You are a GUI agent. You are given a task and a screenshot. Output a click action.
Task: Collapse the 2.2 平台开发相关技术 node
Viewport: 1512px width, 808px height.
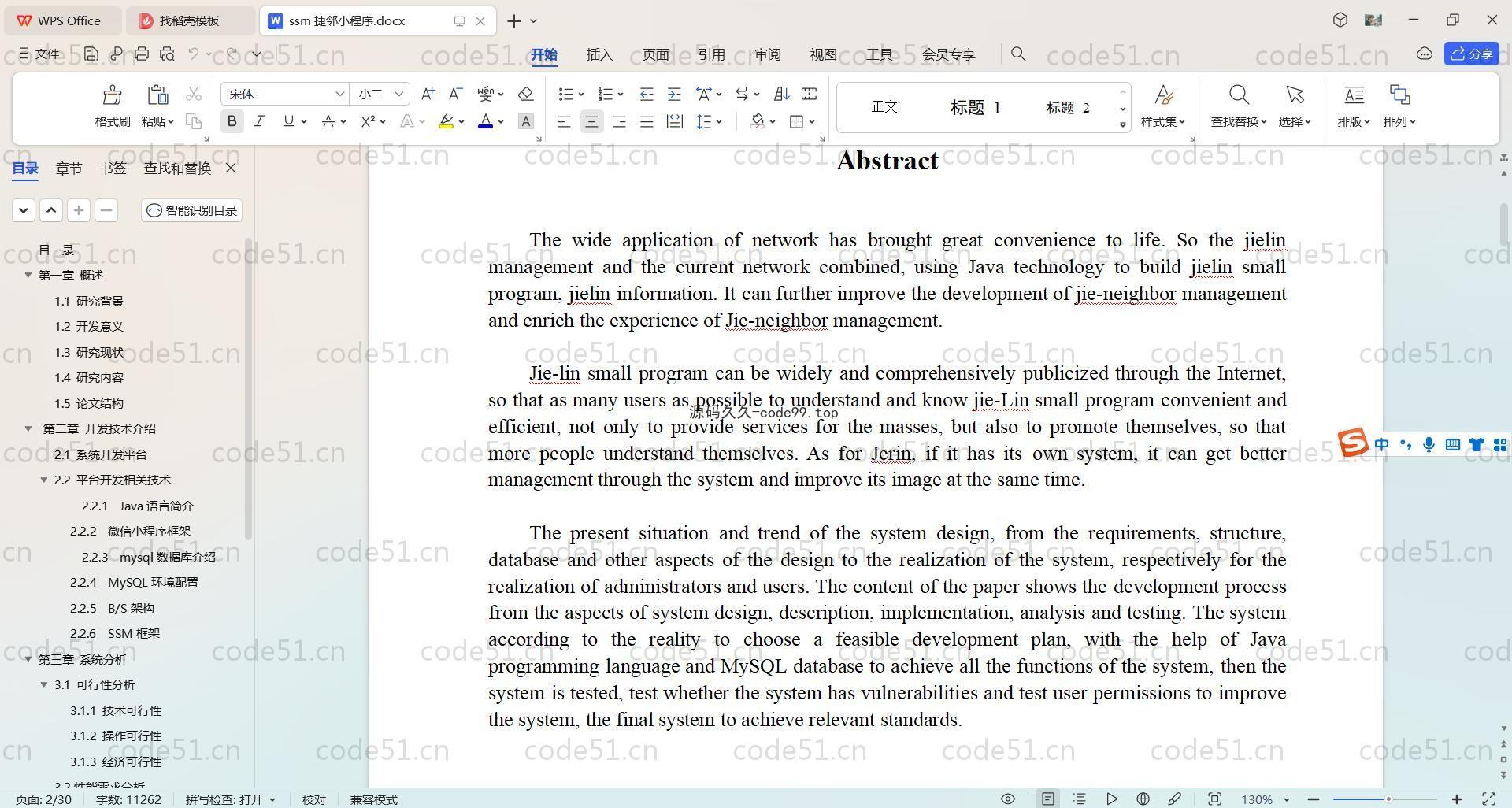[44, 480]
